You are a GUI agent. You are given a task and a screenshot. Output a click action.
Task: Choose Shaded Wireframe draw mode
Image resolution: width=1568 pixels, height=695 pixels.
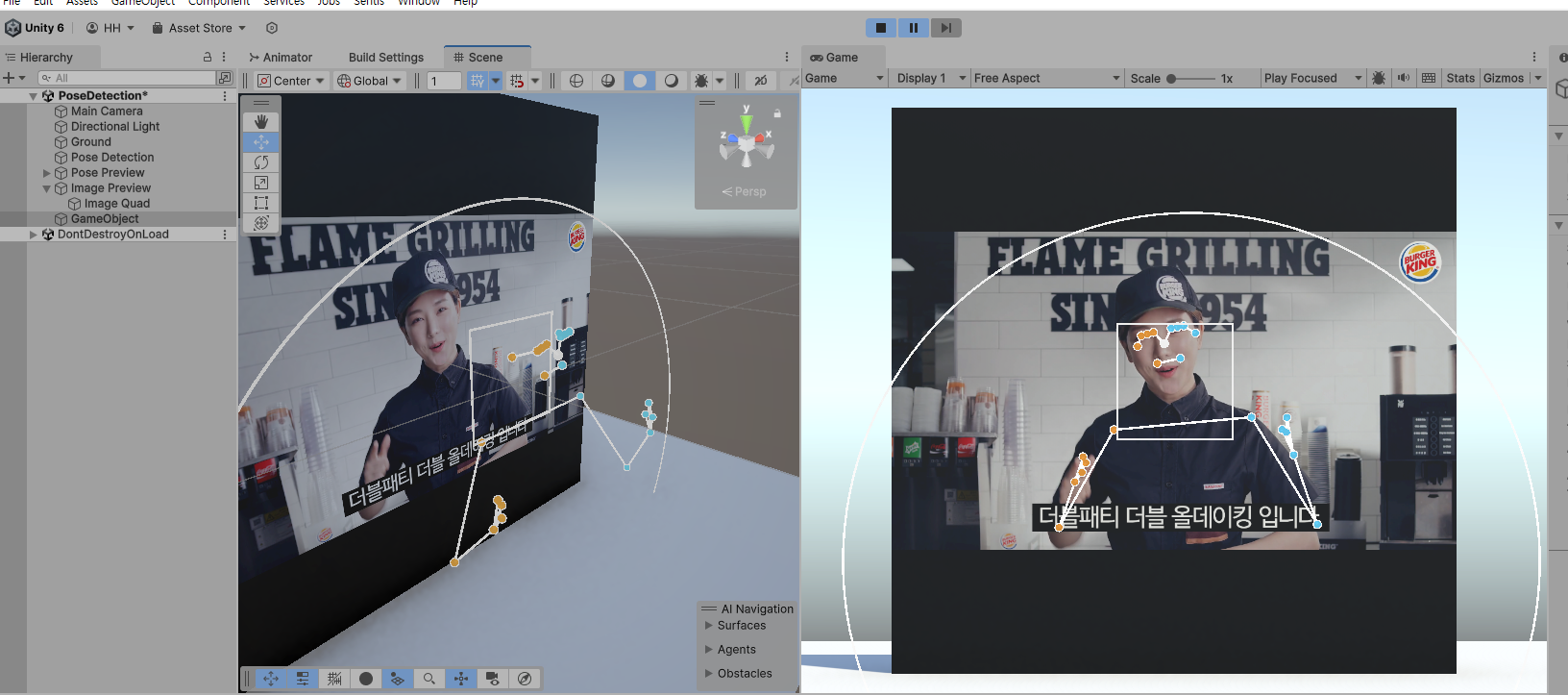[608, 81]
